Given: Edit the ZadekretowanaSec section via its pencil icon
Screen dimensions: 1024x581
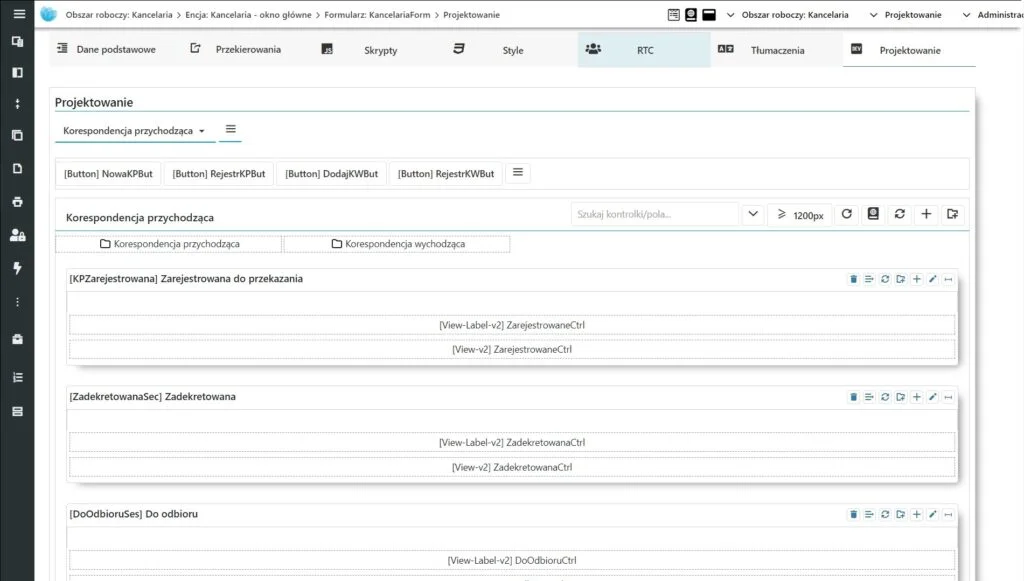Looking at the screenshot, I should pos(933,396).
